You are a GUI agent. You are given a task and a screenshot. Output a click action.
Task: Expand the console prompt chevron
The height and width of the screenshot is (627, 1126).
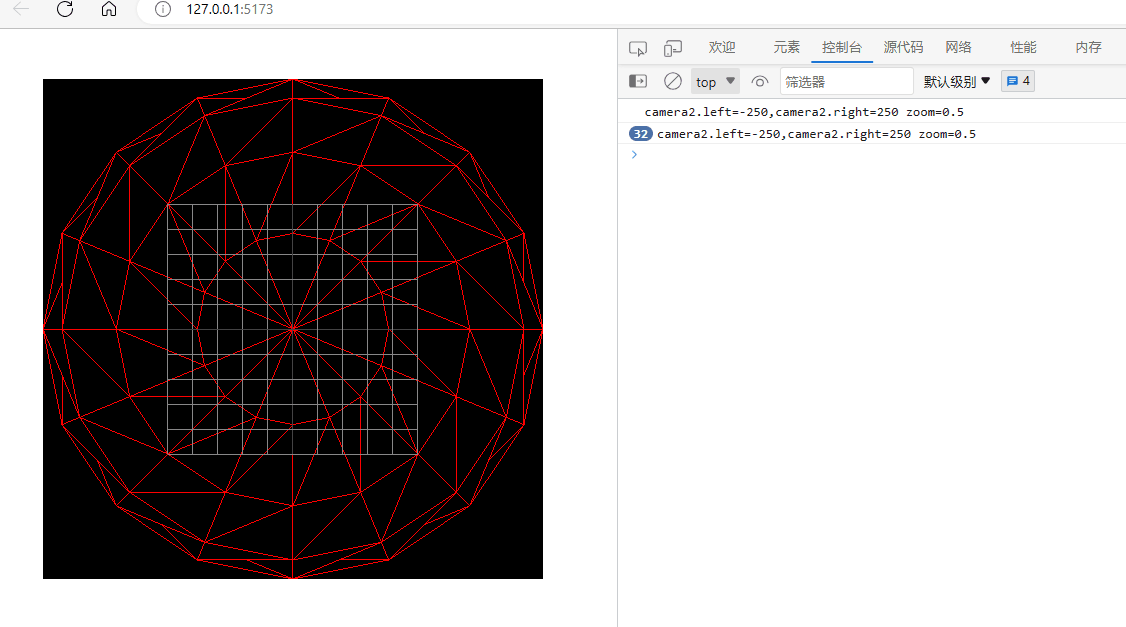[x=633, y=154]
